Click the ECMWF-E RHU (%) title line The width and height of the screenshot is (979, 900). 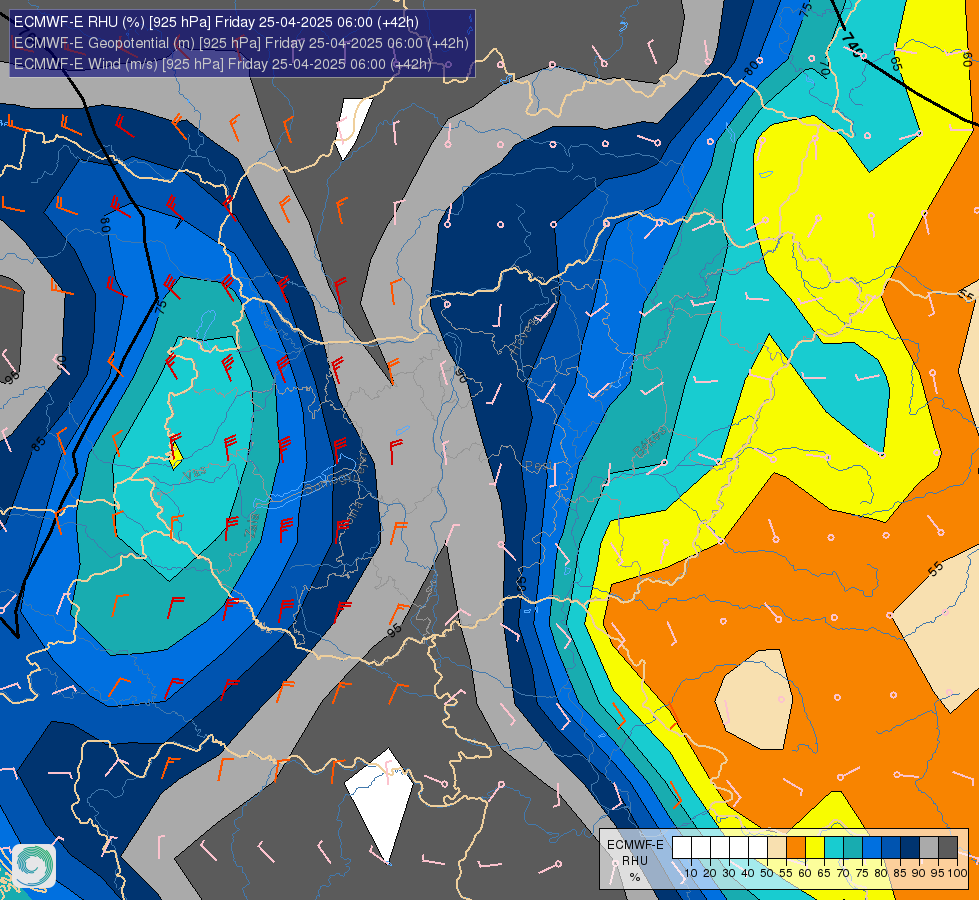click(216, 22)
